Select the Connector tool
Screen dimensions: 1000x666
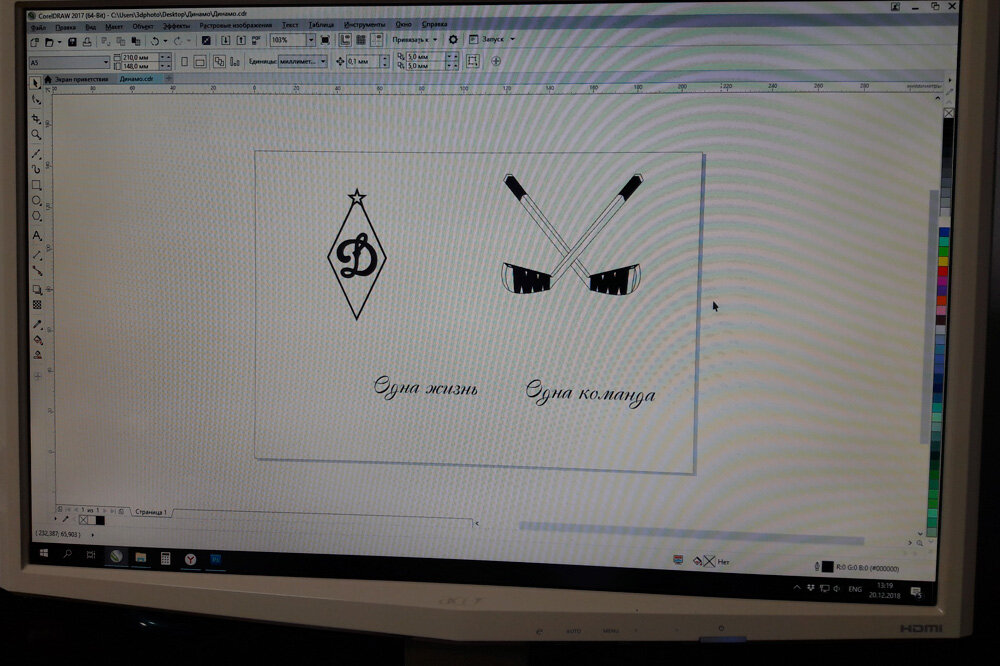[37, 271]
